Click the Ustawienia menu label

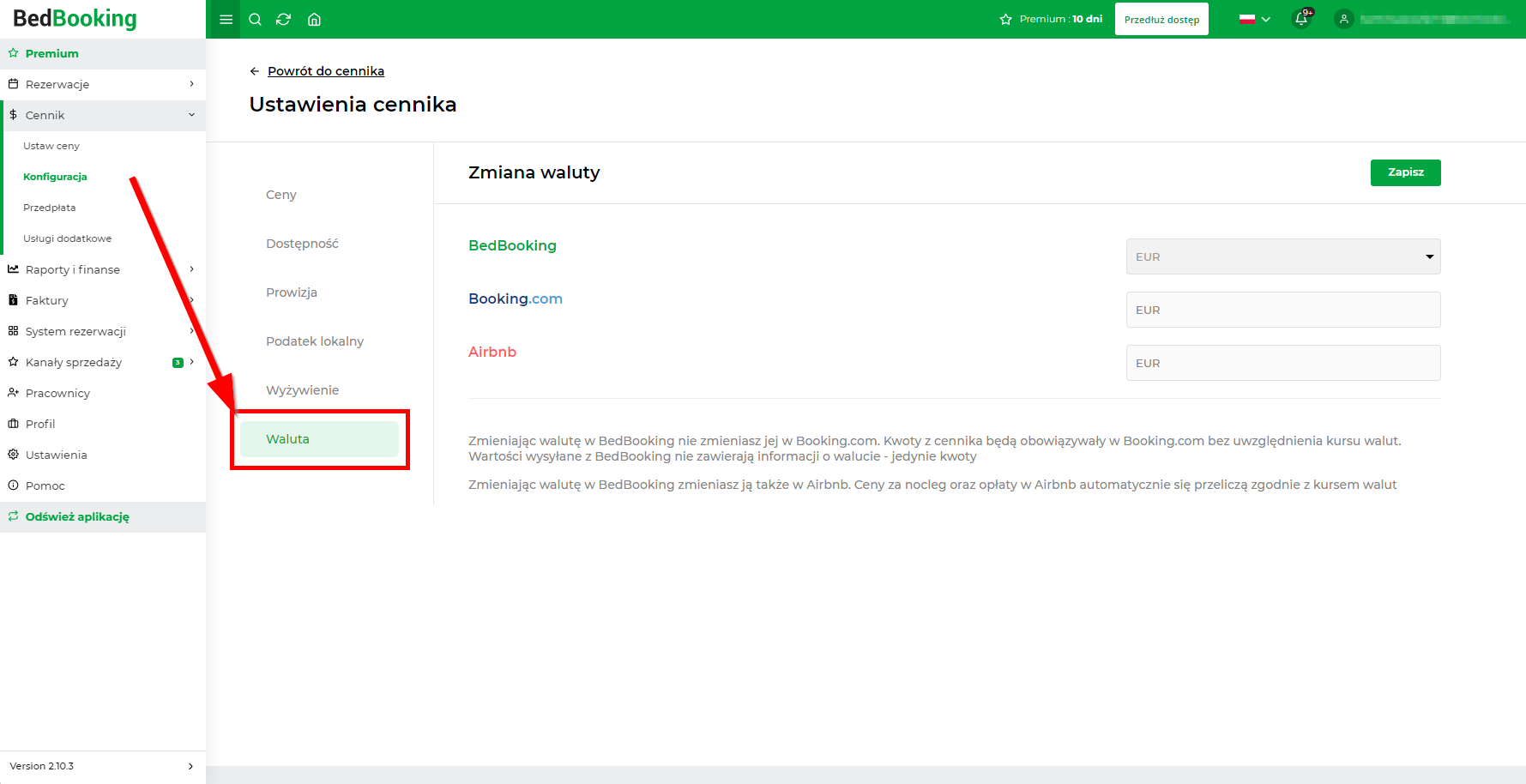(57, 455)
